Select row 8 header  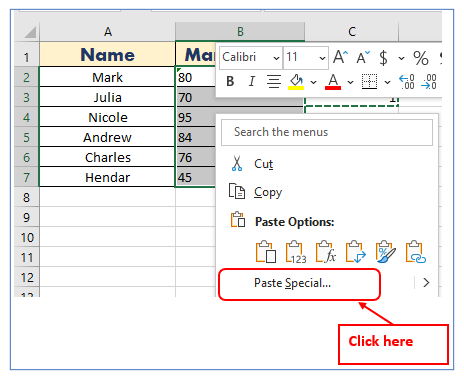coord(27,197)
